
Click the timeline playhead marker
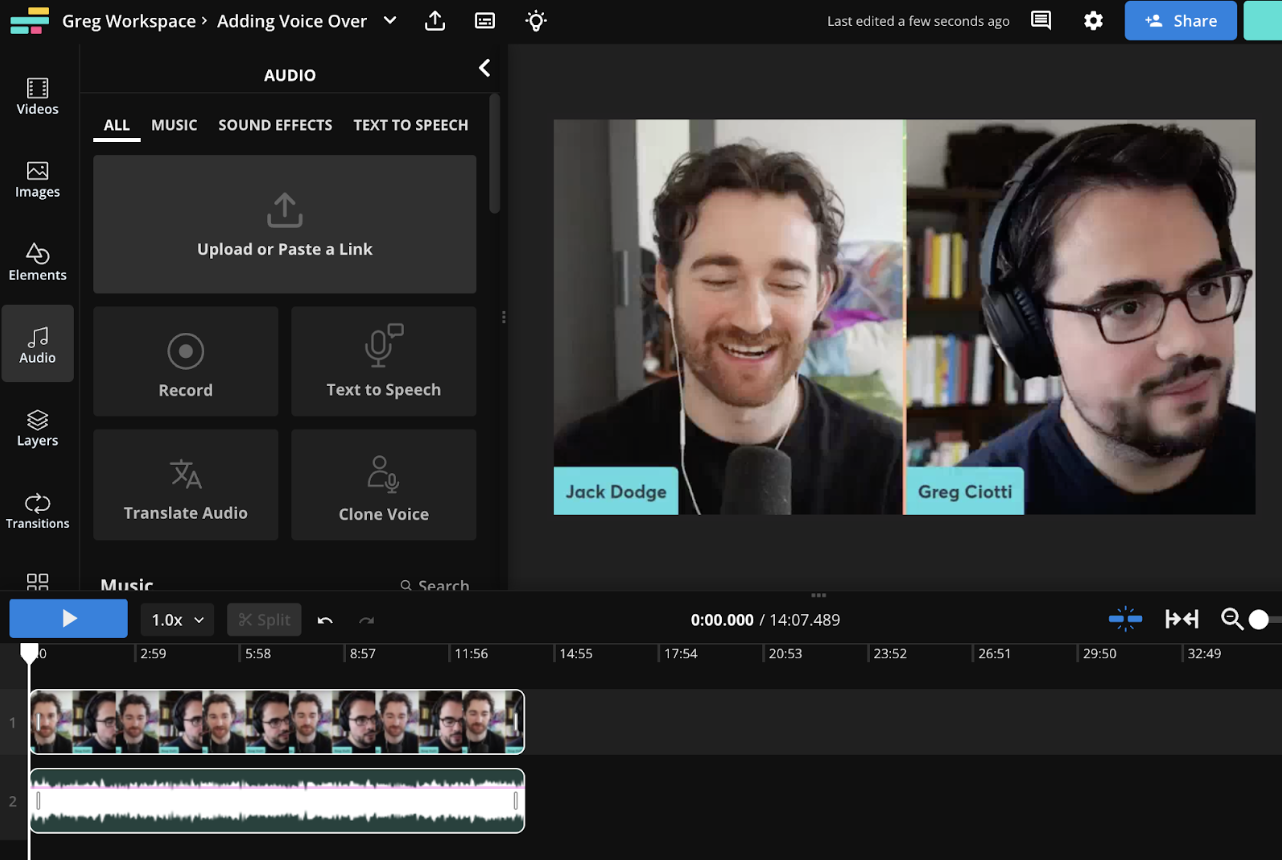[29, 653]
